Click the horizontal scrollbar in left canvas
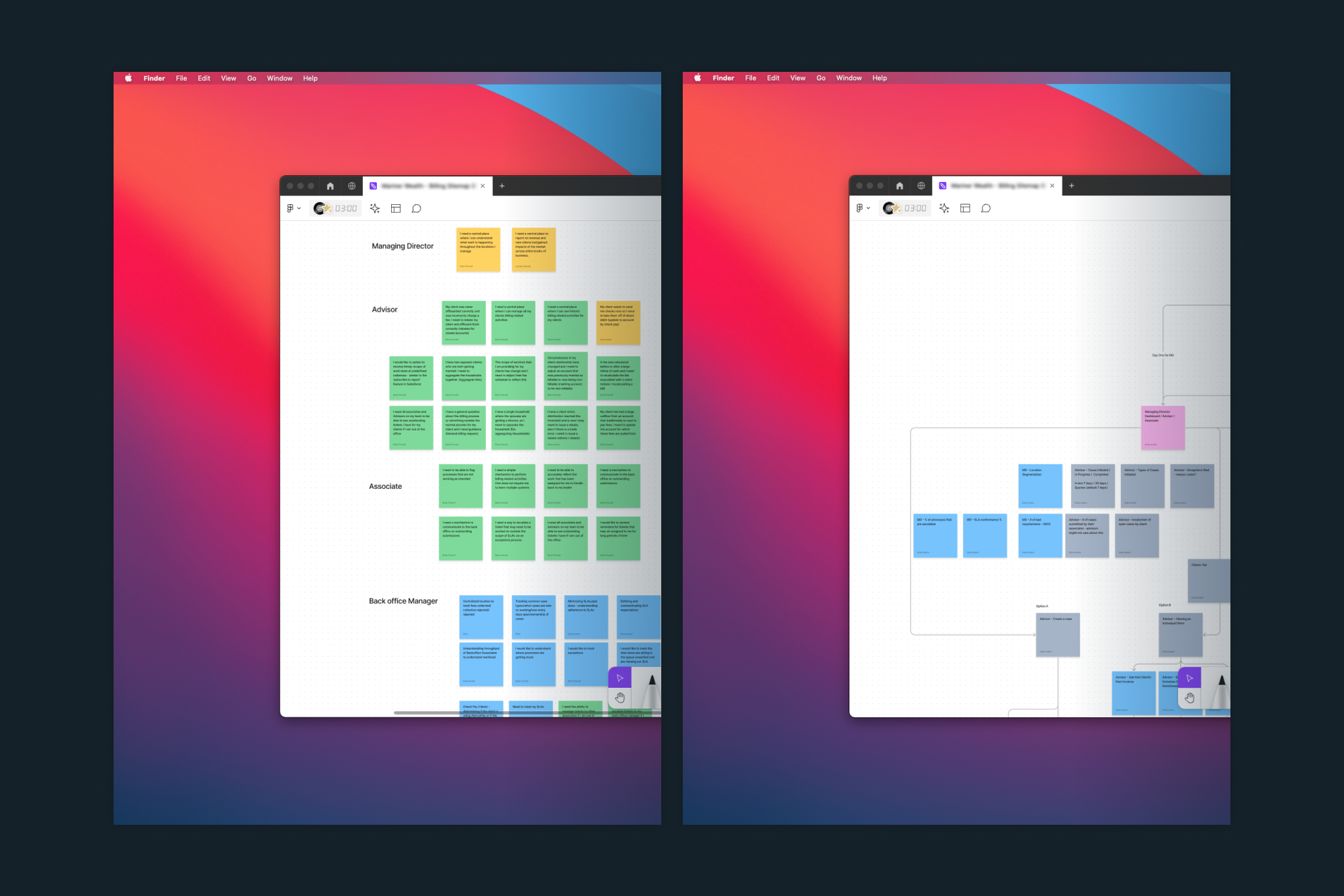This screenshot has width=1344, height=896. click(x=470, y=713)
